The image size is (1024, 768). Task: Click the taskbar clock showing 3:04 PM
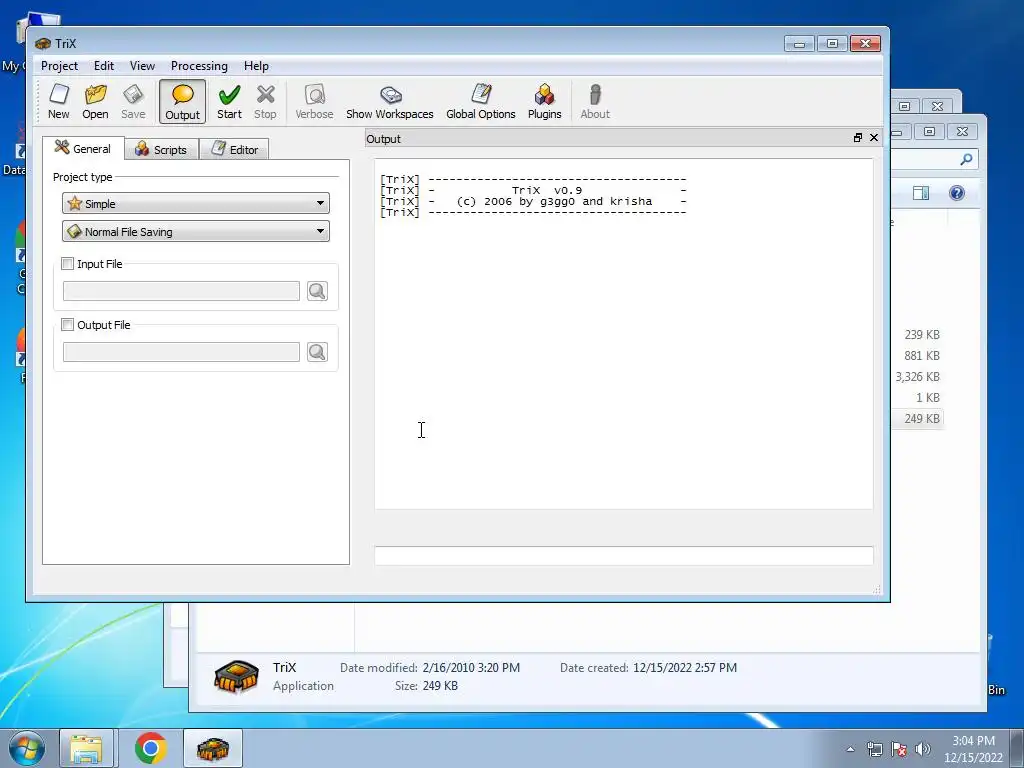[x=973, y=749]
